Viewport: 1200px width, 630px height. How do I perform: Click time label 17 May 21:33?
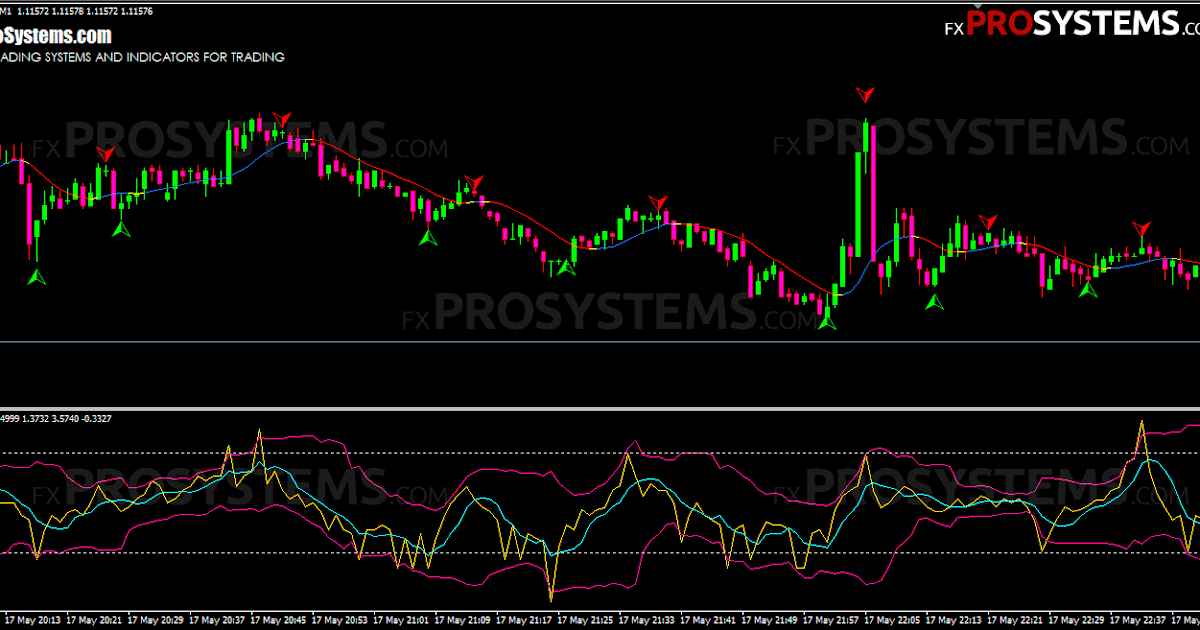648,620
